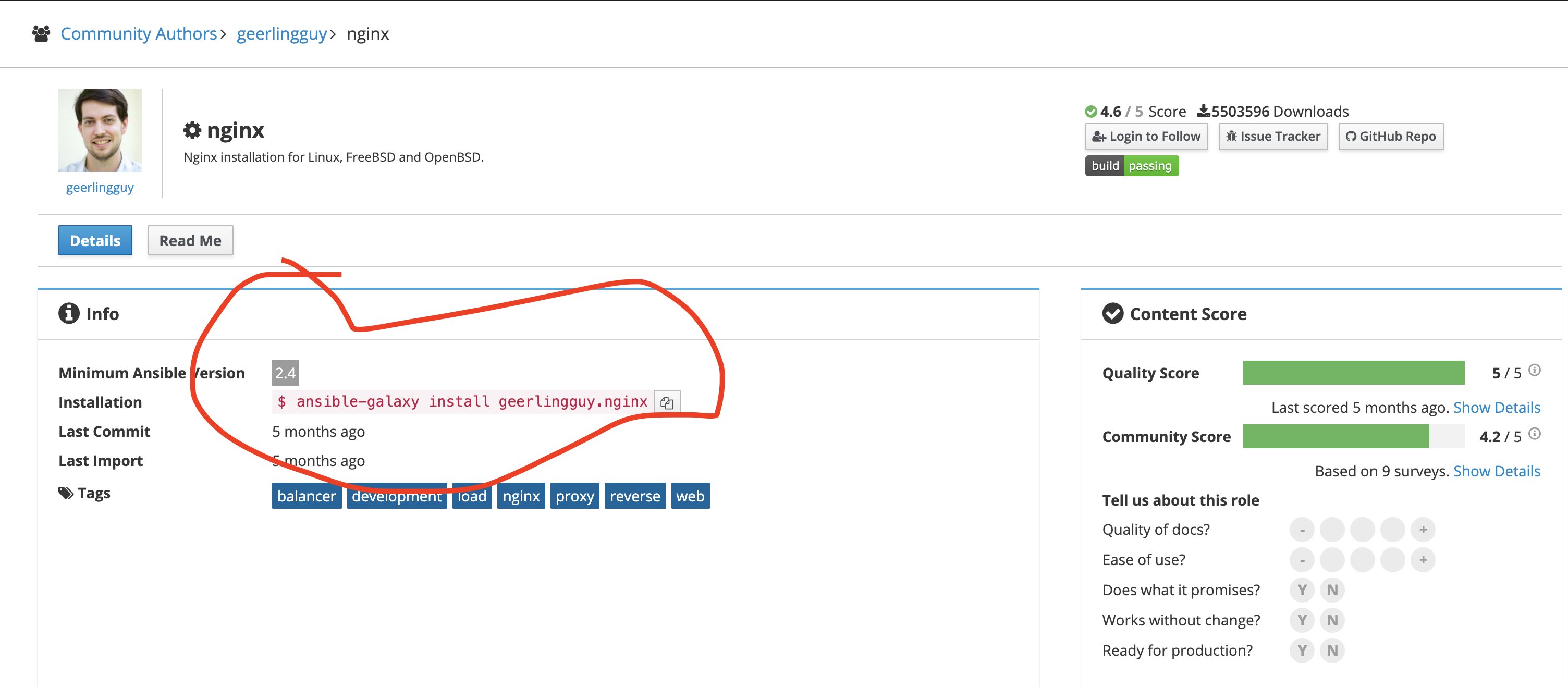1568x687 pixels.
Task: Select the nginx tag
Action: 521,496
